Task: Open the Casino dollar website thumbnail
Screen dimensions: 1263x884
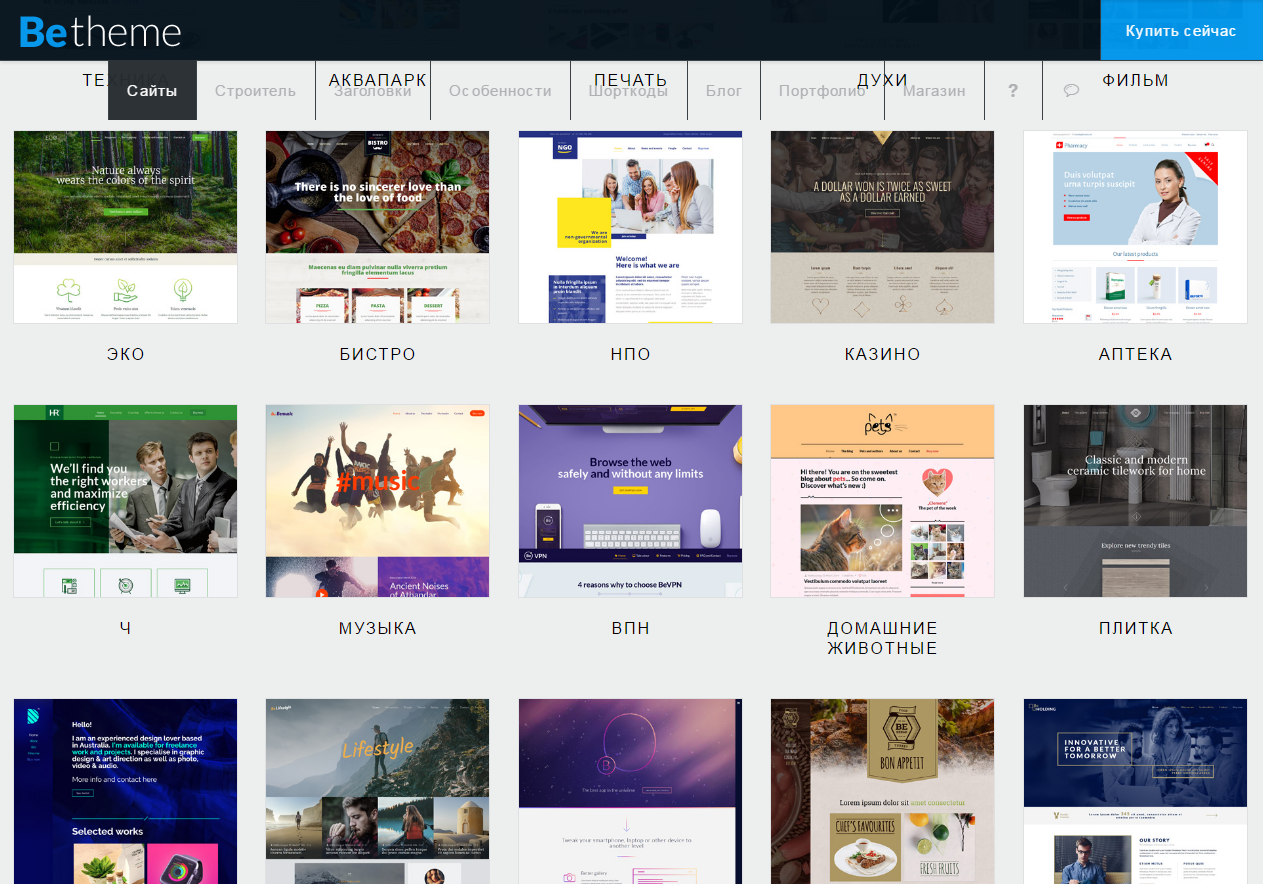Action: [x=883, y=227]
